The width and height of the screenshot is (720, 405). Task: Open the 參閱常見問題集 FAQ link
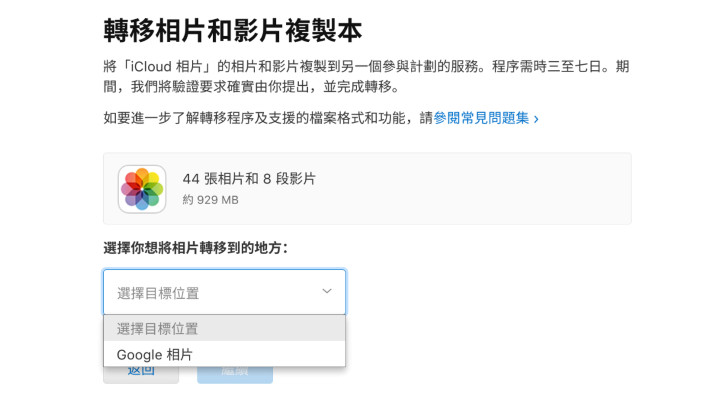pos(481,118)
